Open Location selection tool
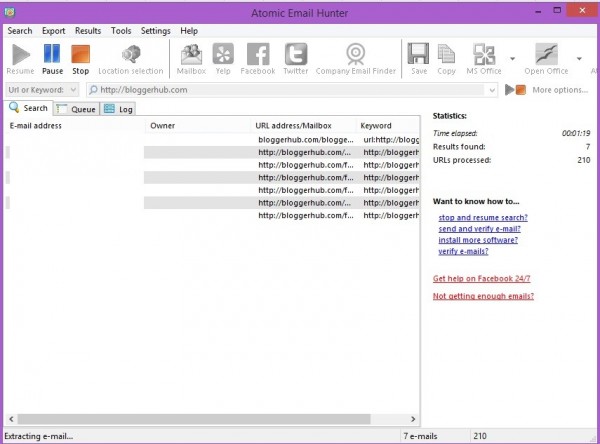 point(131,59)
